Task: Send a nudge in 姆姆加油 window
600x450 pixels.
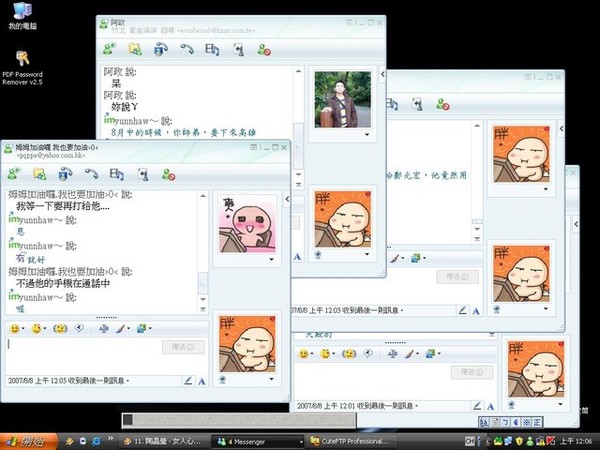Action: tap(60, 329)
